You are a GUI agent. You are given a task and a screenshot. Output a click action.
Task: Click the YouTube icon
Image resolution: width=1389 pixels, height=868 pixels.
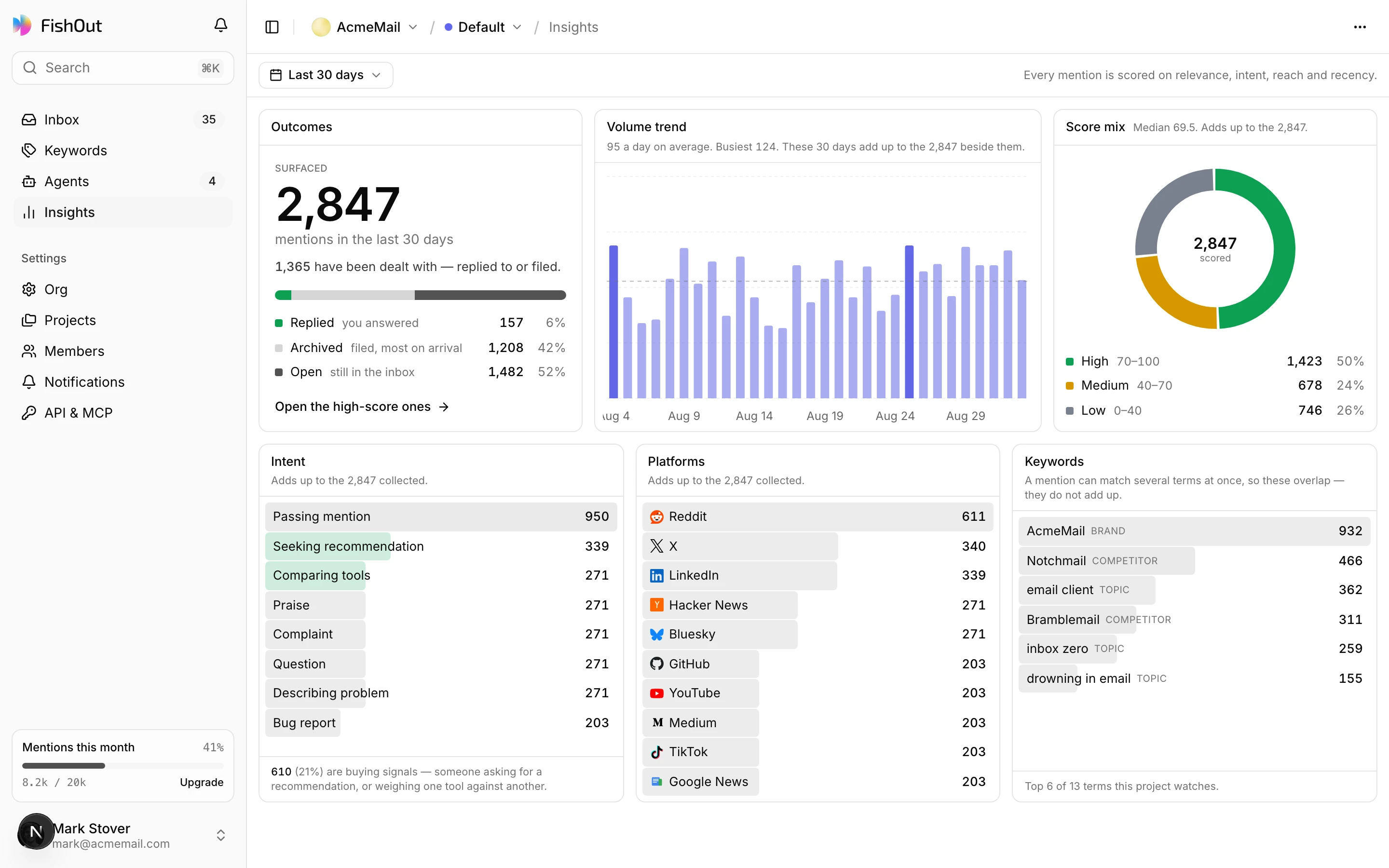pos(656,693)
